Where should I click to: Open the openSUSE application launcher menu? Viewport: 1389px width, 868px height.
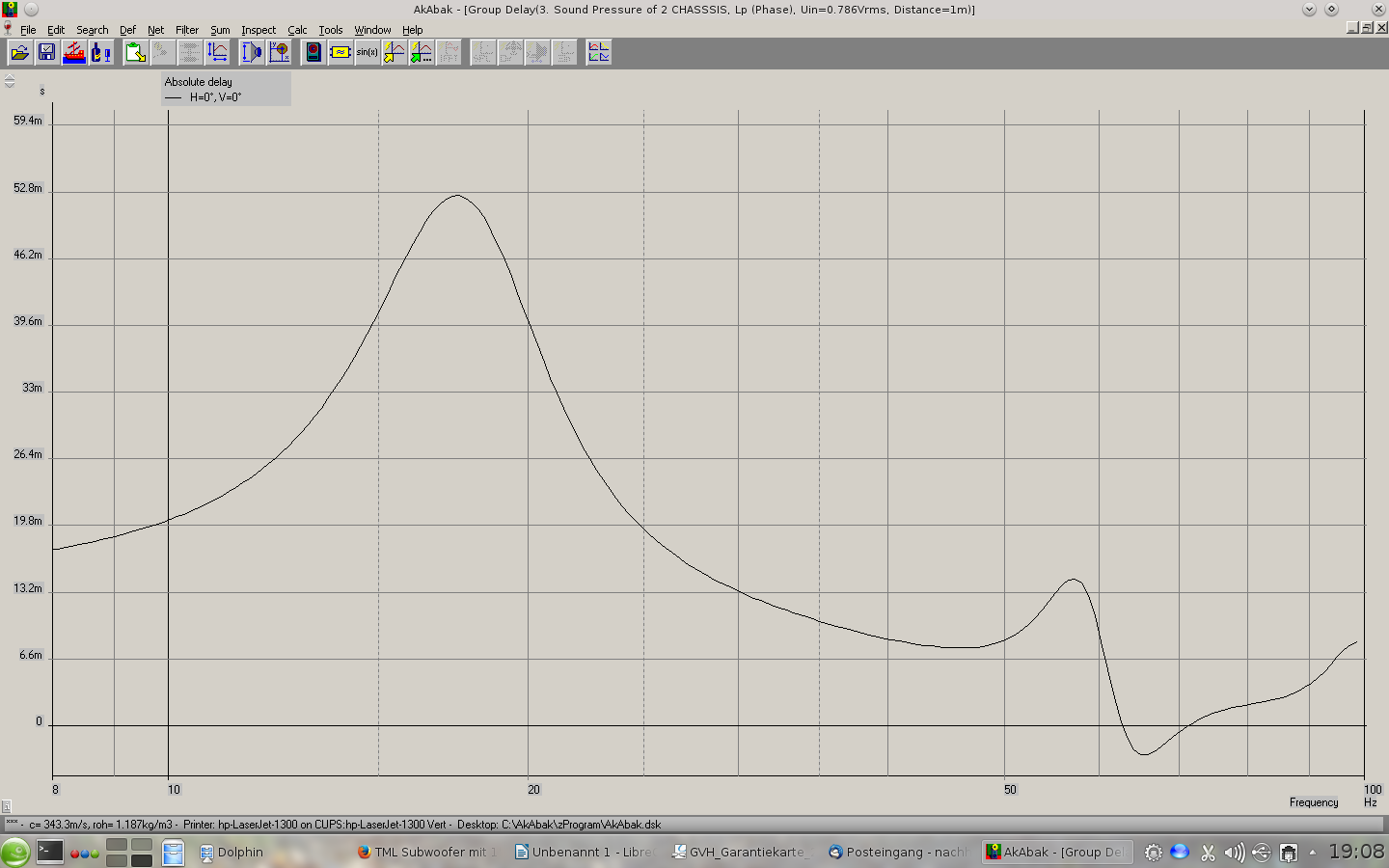(x=15, y=853)
